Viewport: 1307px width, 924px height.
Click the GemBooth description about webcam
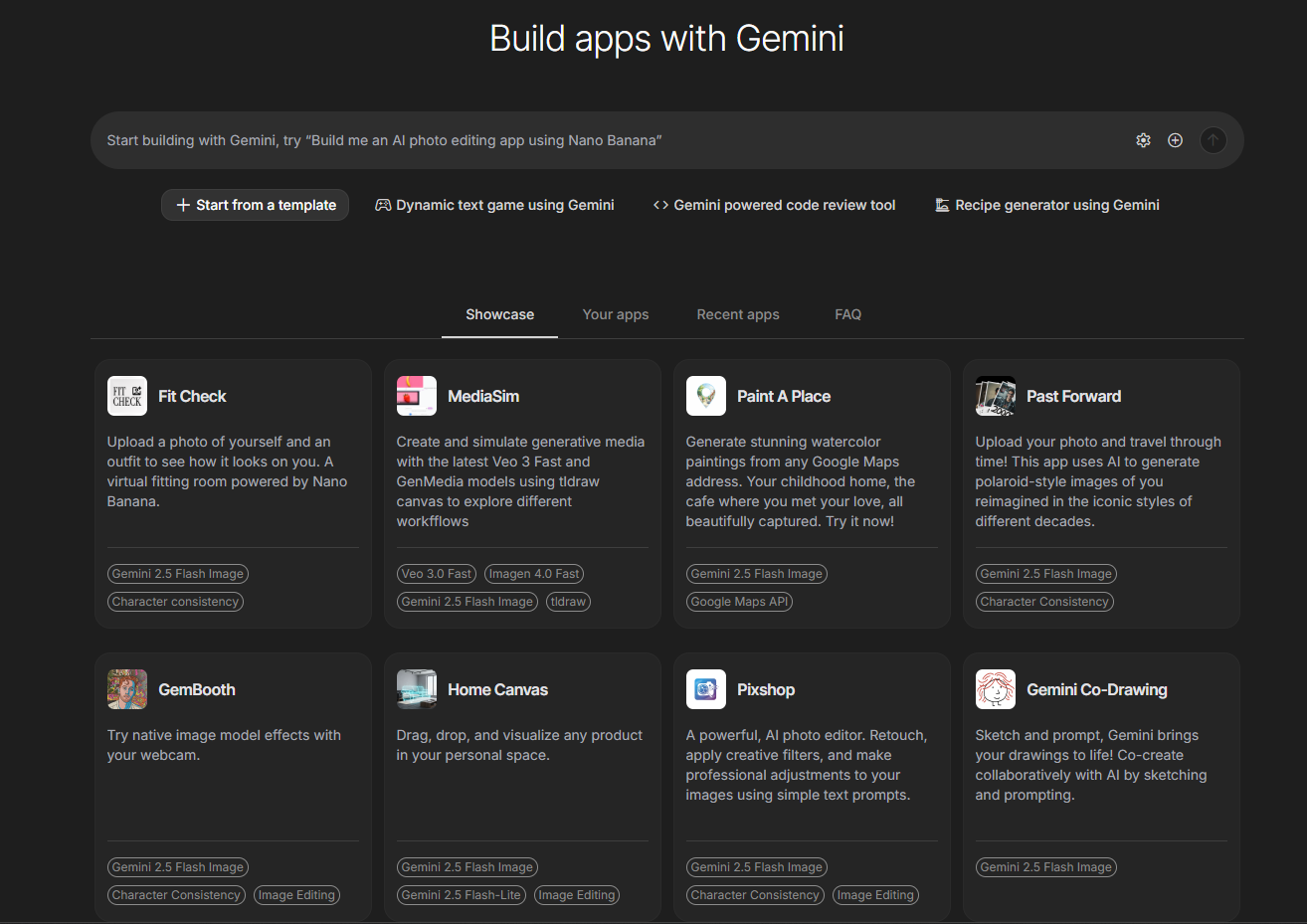[x=224, y=745]
